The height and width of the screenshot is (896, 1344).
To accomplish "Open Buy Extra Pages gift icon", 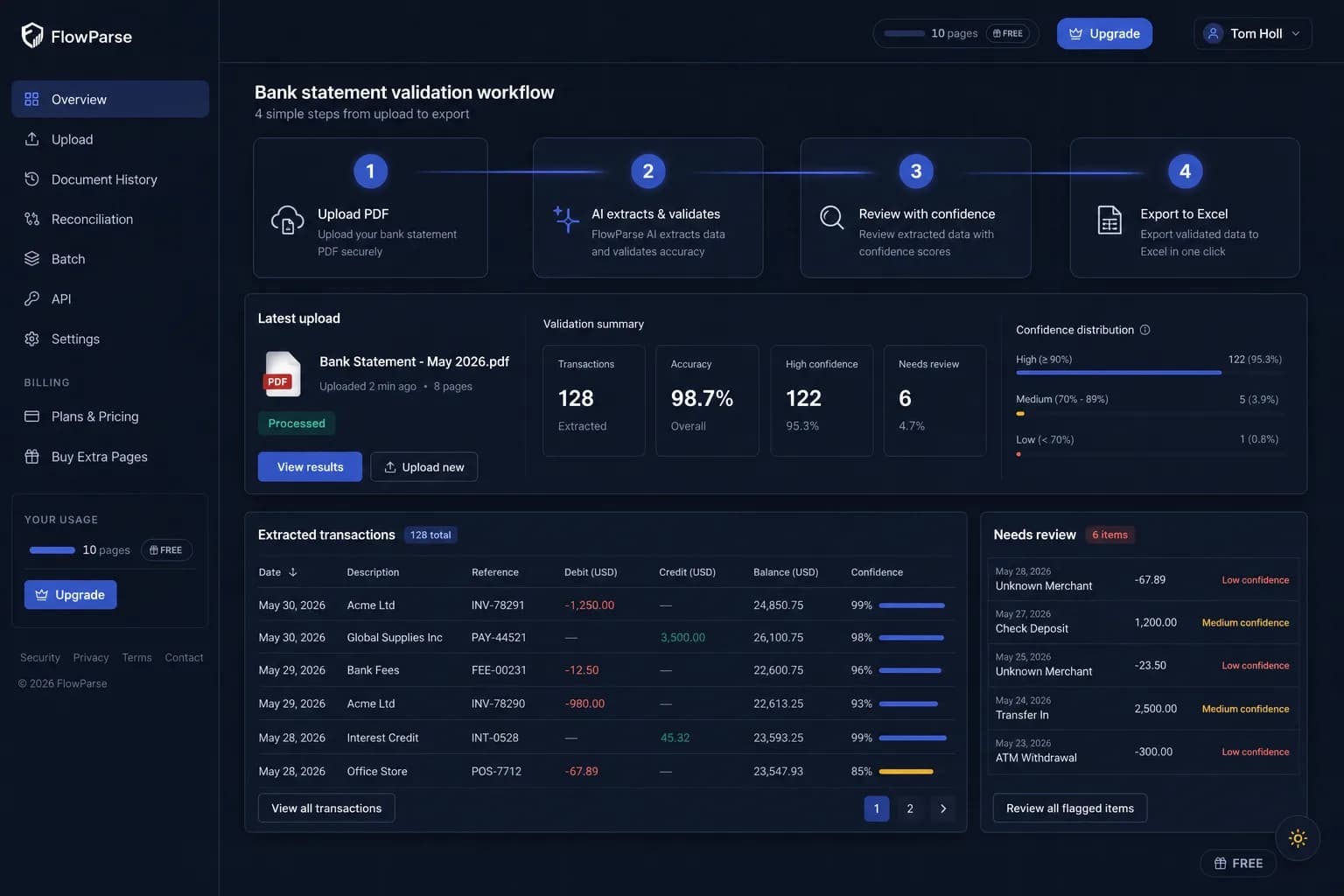I will [x=31, y=457].
